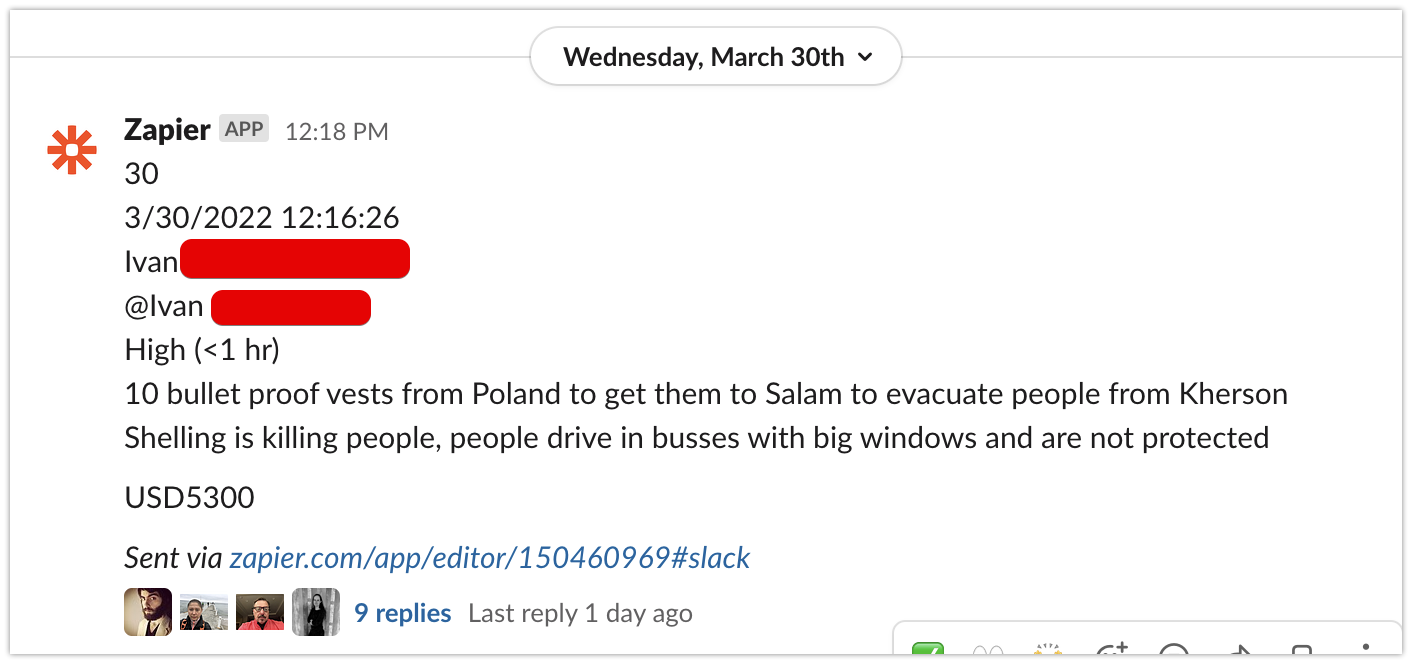
Task: Click the share message arrow icon
Action: coord(1239,651)
